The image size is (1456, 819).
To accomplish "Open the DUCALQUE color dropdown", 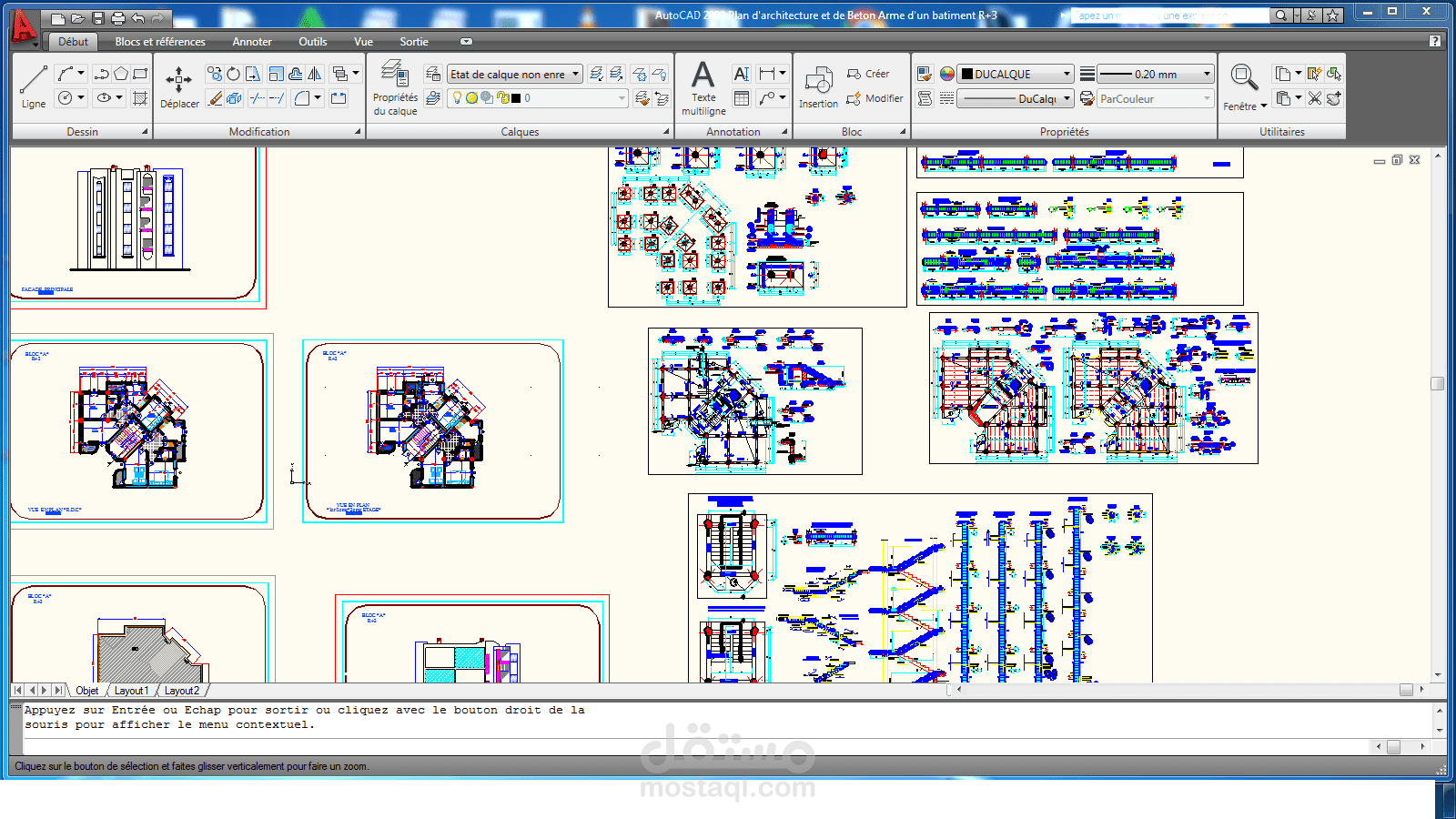I will (x=1067, y=74).
